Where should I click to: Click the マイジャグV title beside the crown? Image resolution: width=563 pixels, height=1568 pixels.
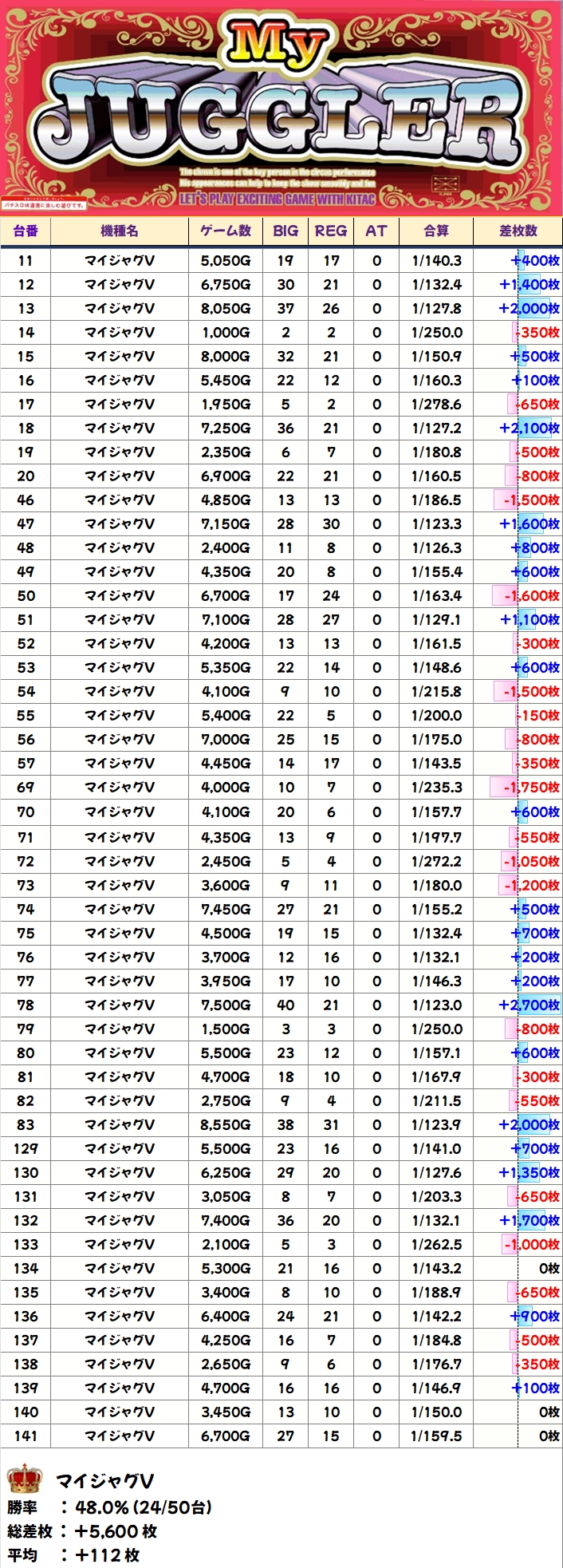[104, 1481]
